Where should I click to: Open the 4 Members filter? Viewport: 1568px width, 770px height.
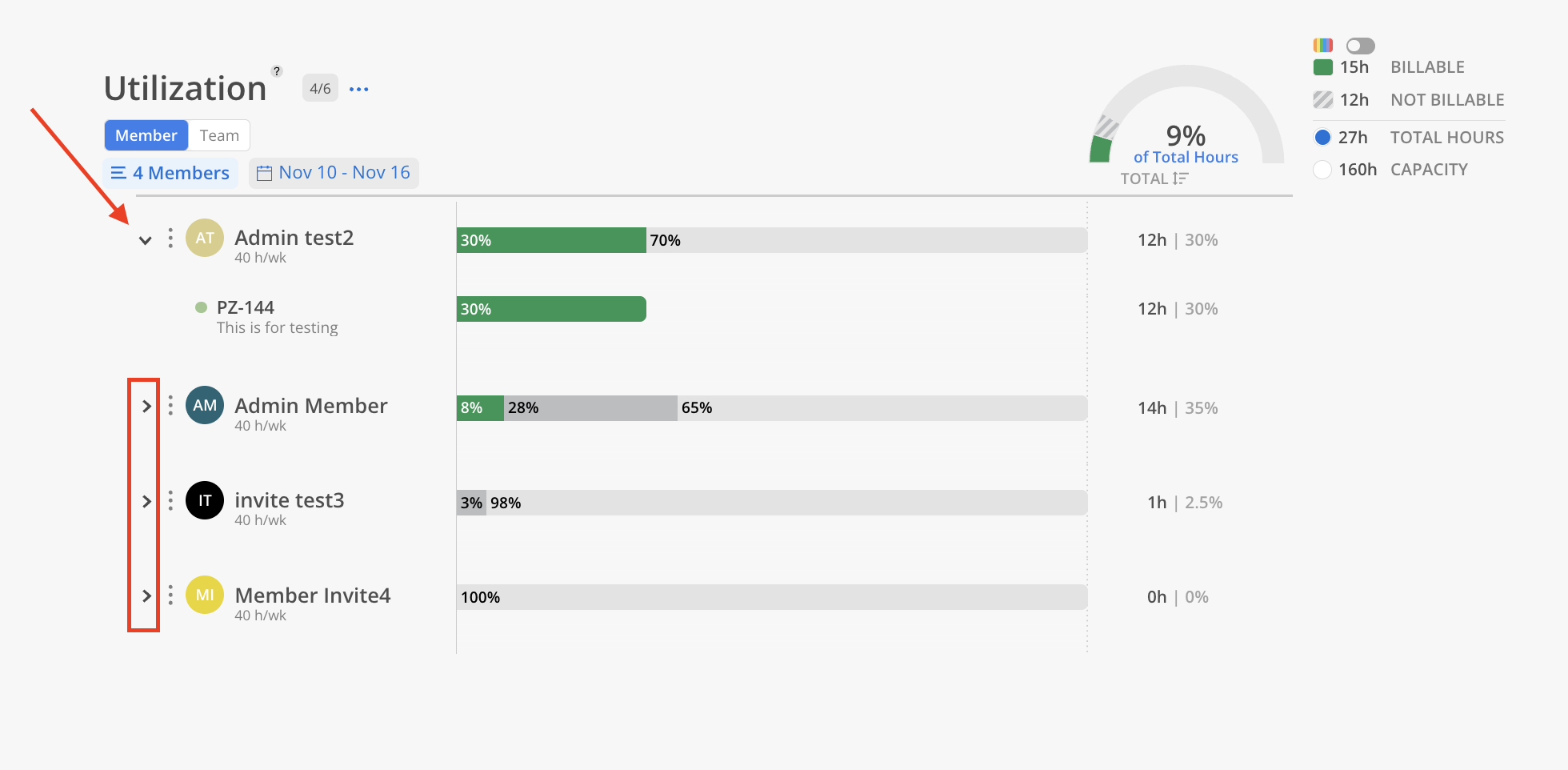170,173
